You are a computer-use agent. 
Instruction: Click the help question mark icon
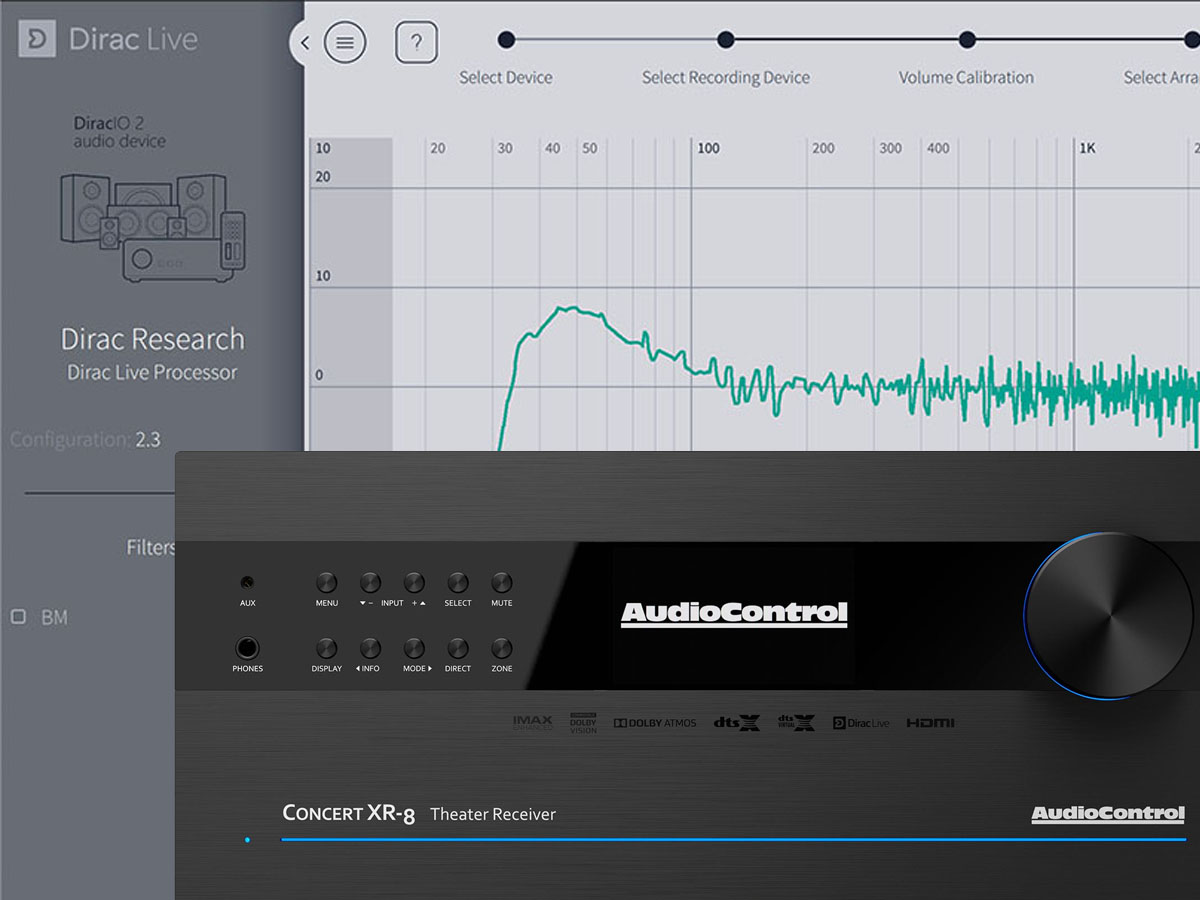point(416,41)
